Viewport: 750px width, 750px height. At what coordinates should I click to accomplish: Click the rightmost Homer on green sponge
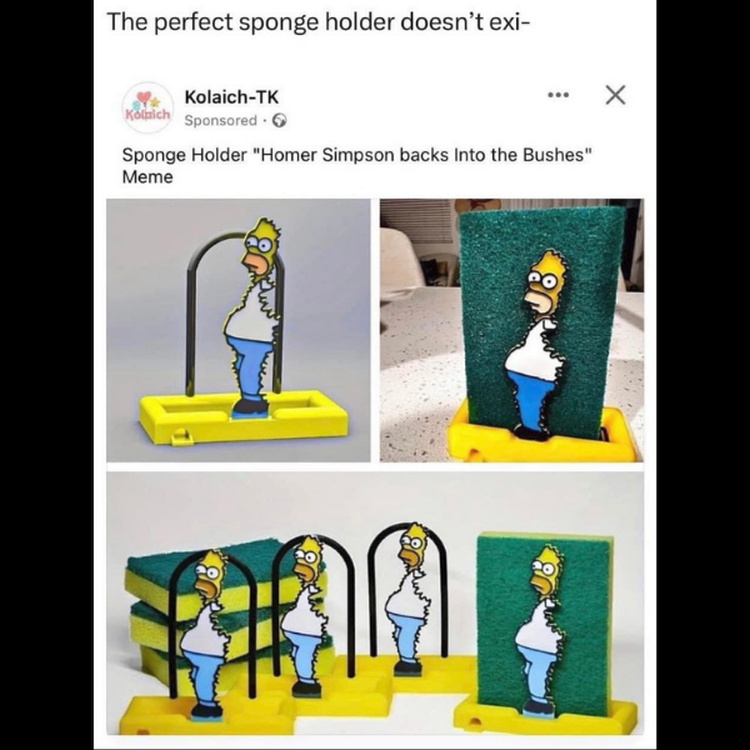tap(541, 632)
